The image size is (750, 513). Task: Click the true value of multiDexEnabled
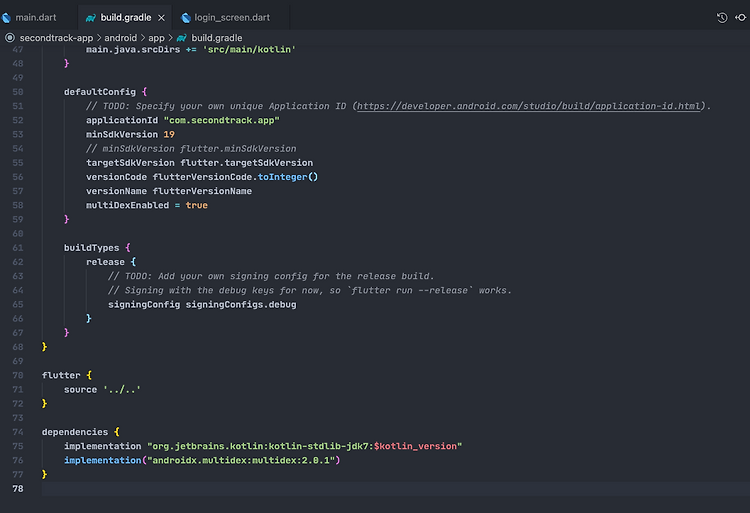(x=197, y=205)
